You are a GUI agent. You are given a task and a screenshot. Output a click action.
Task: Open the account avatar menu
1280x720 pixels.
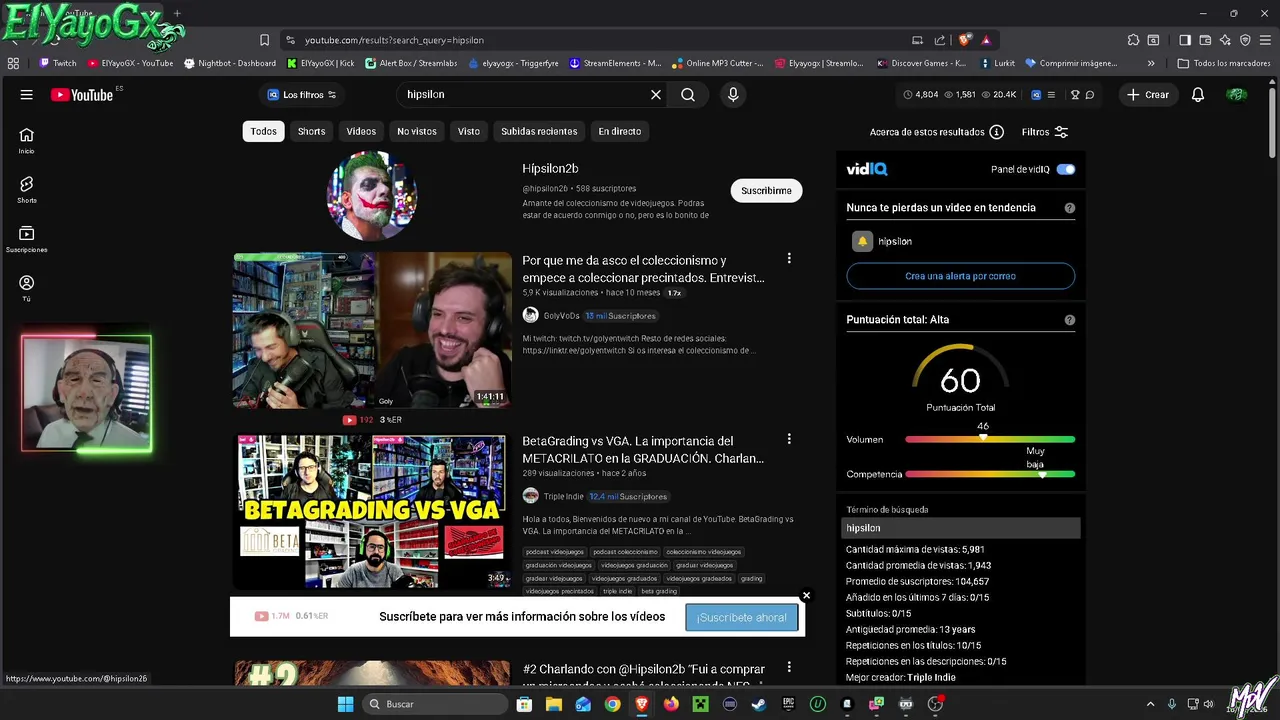(1237, 94)
